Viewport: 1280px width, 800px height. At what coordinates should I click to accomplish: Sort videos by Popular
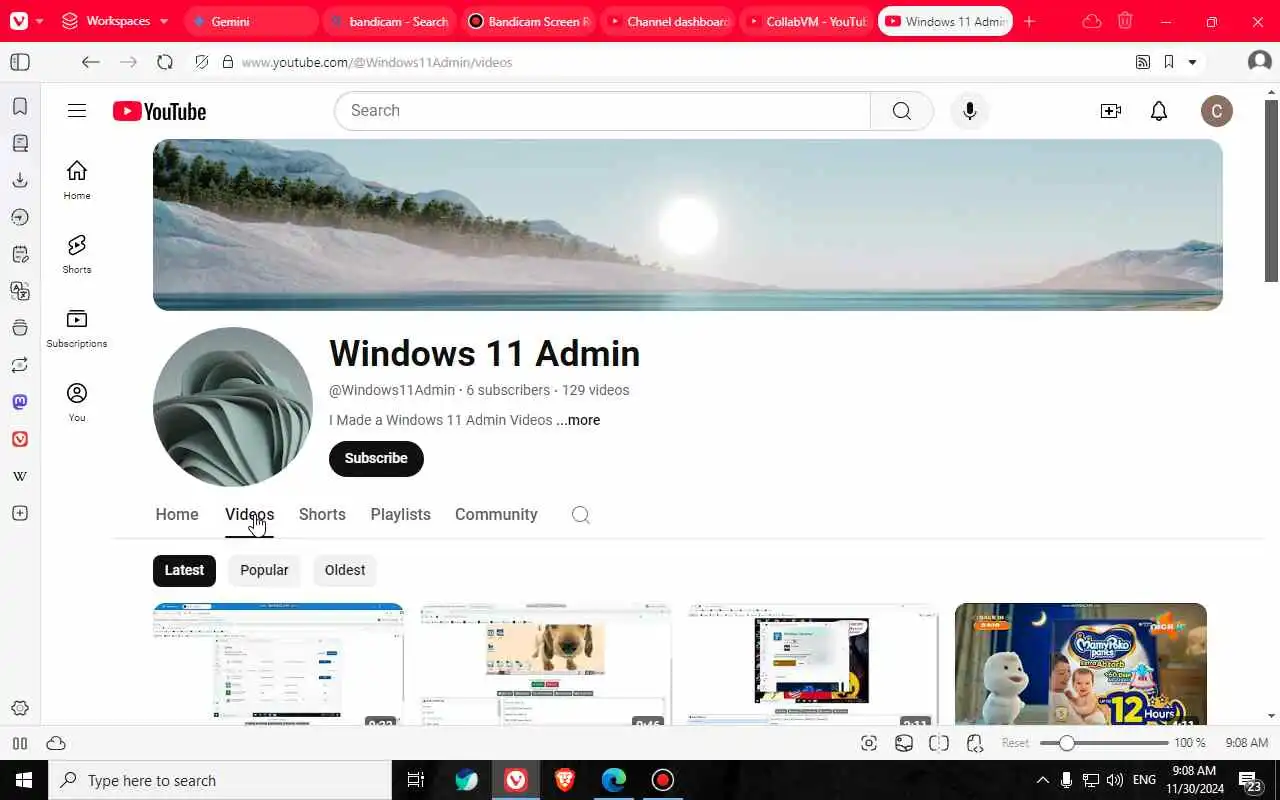click(x=264, y=570)
